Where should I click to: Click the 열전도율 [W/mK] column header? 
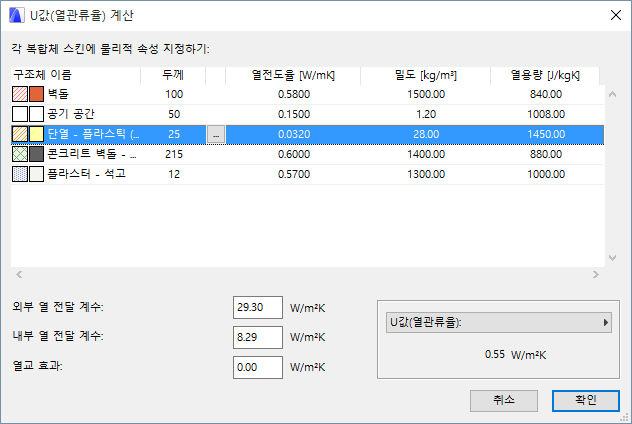click(x=305, y=74)
